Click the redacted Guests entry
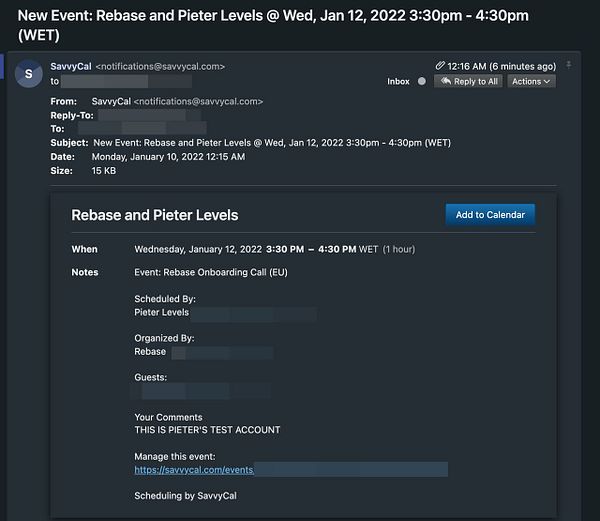Image resolution: width=600 pixels, height=521 pixels. tap(202, 392)
